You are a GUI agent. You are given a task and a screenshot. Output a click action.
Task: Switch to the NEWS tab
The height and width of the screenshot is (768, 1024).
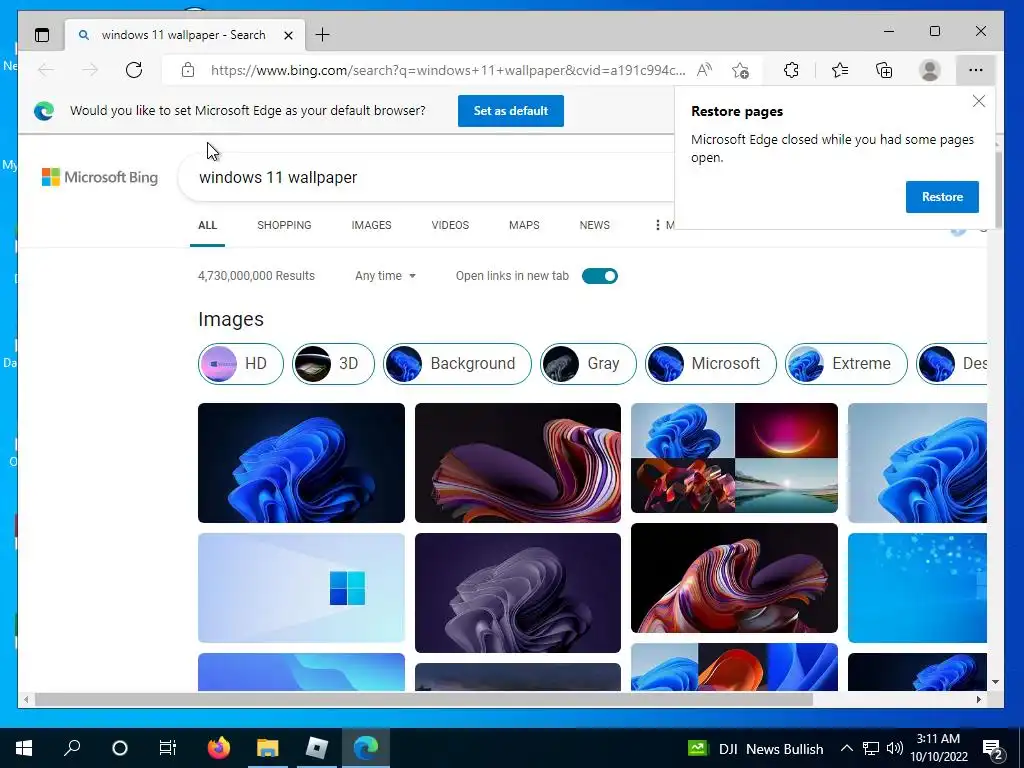pos(594,225)
